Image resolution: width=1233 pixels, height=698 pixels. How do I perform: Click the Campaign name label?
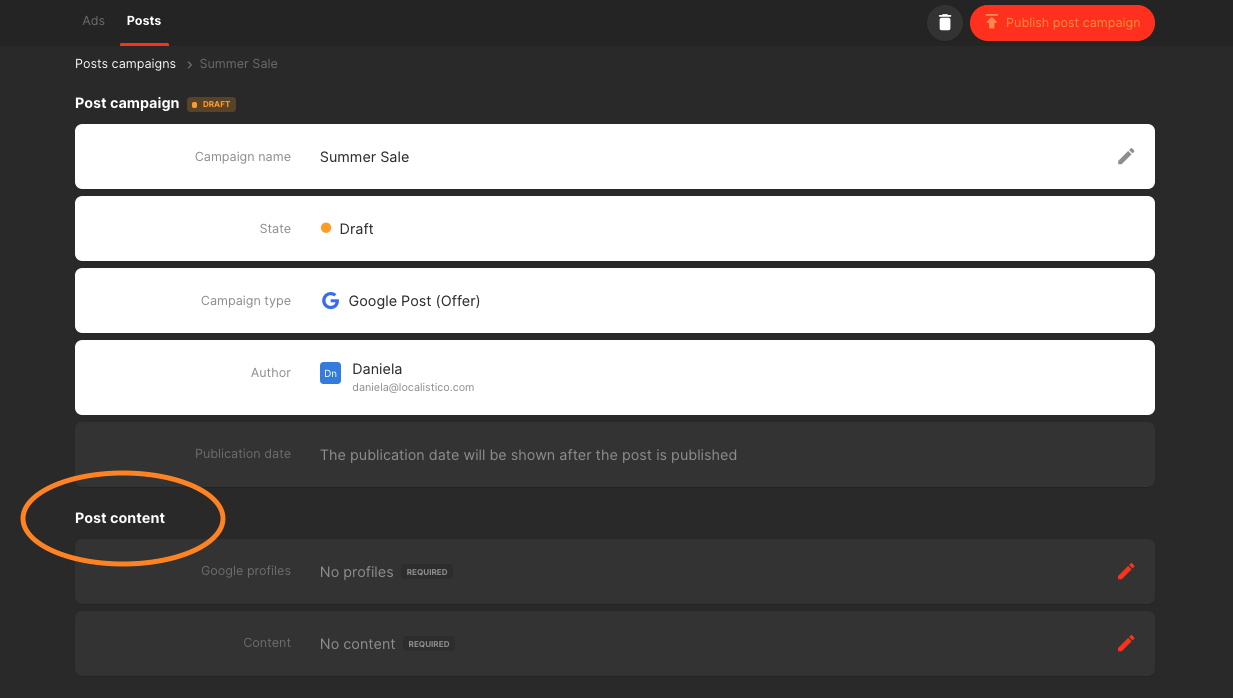click(243, 157)
